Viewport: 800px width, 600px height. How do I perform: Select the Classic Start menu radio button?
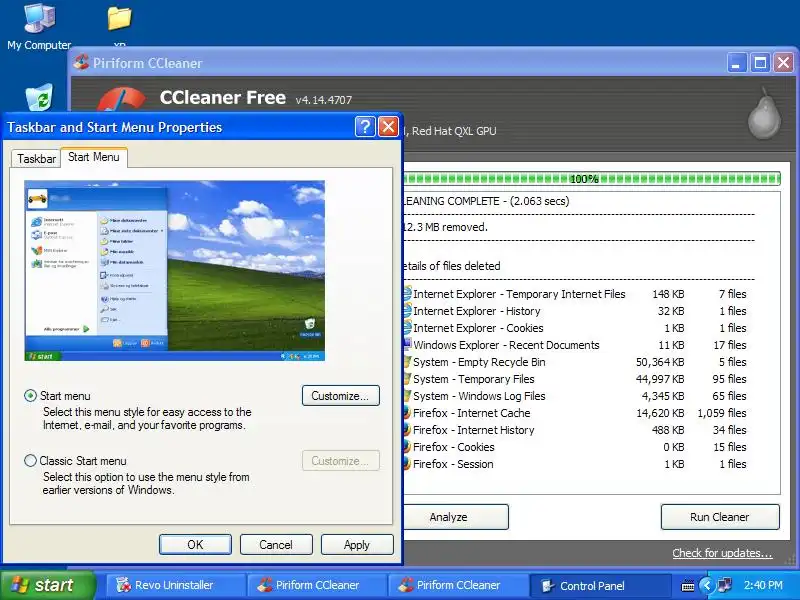coord(30,461)
